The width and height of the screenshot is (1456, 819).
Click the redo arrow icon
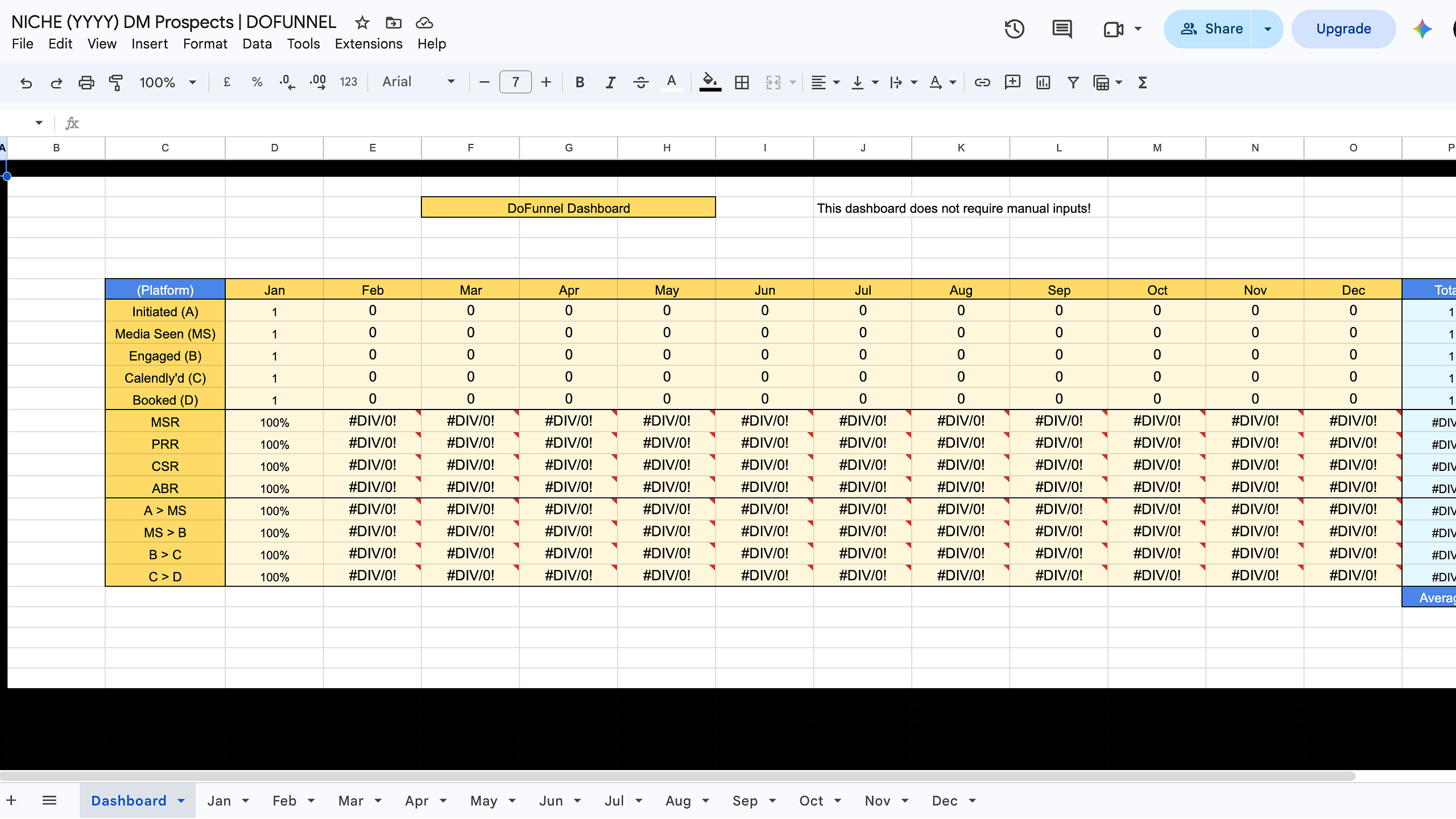coord(56,83)
